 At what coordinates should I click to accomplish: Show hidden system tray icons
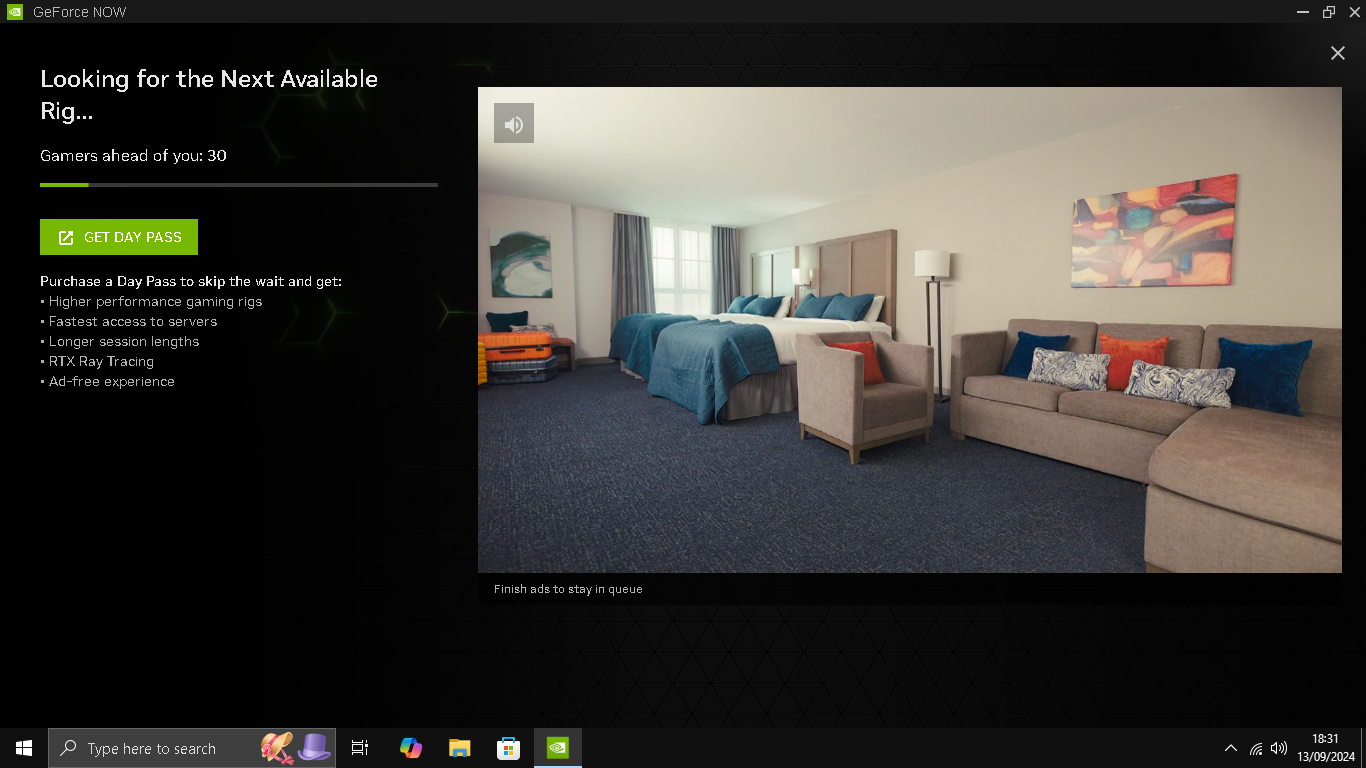coord(1230,748)
